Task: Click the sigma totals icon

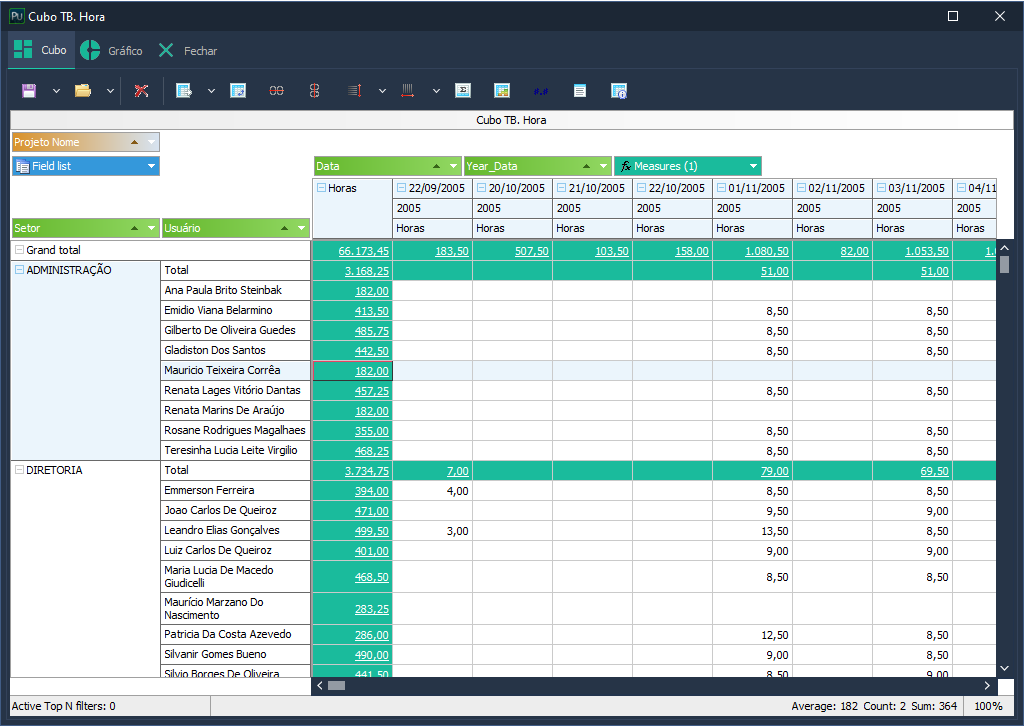Action: pos(463,91)
